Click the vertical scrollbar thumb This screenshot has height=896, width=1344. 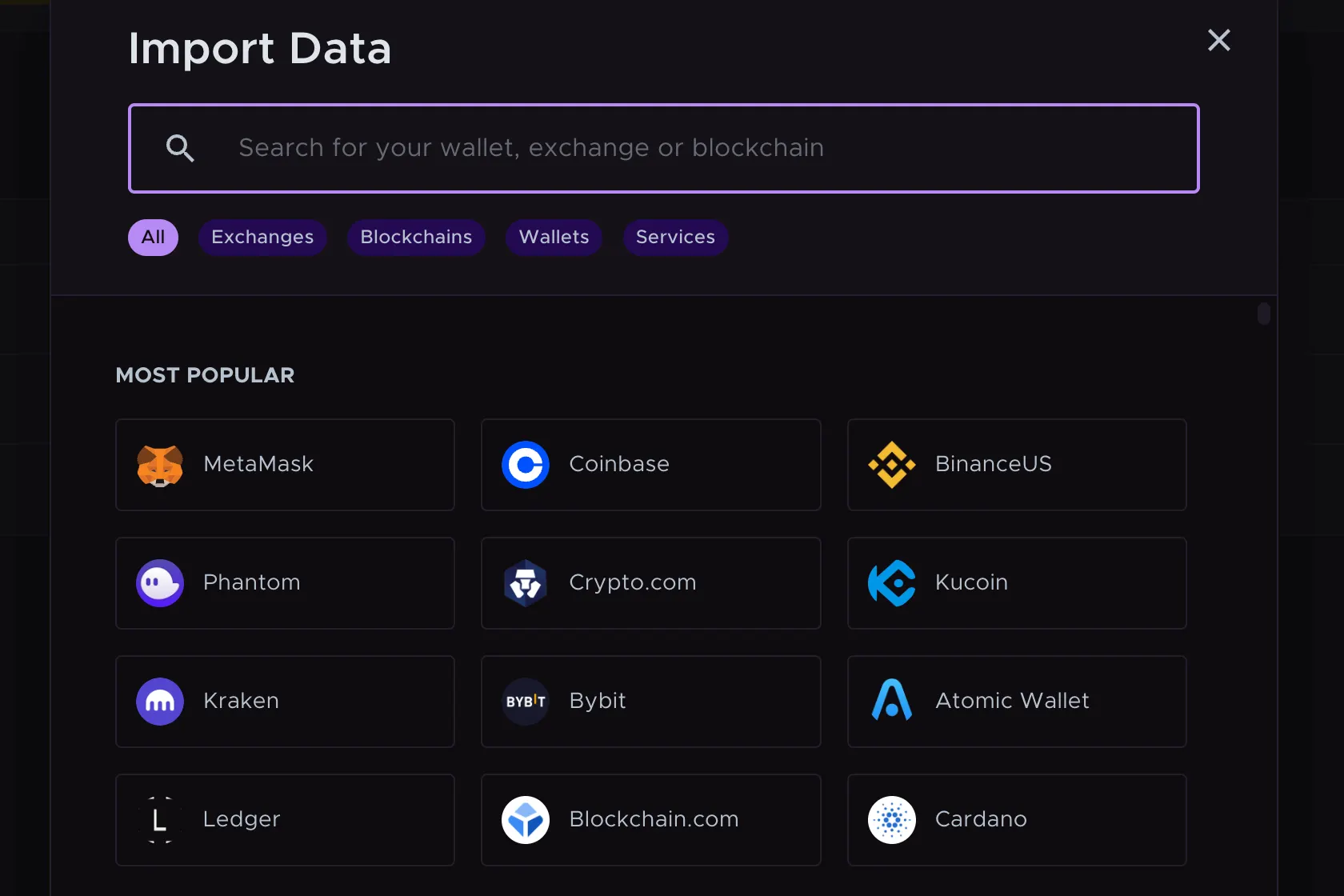tap(1264, 314)
